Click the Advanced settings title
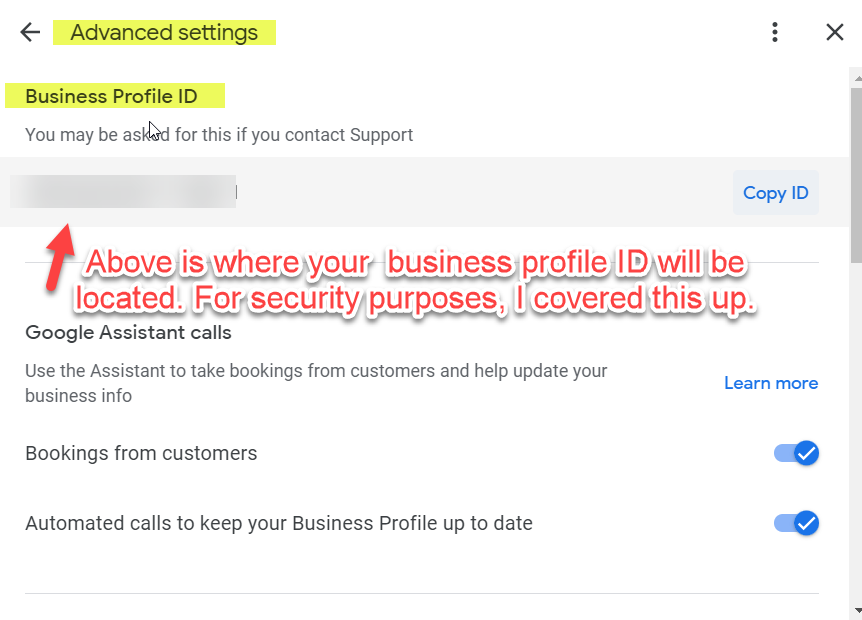 click(x=164, y=32)
